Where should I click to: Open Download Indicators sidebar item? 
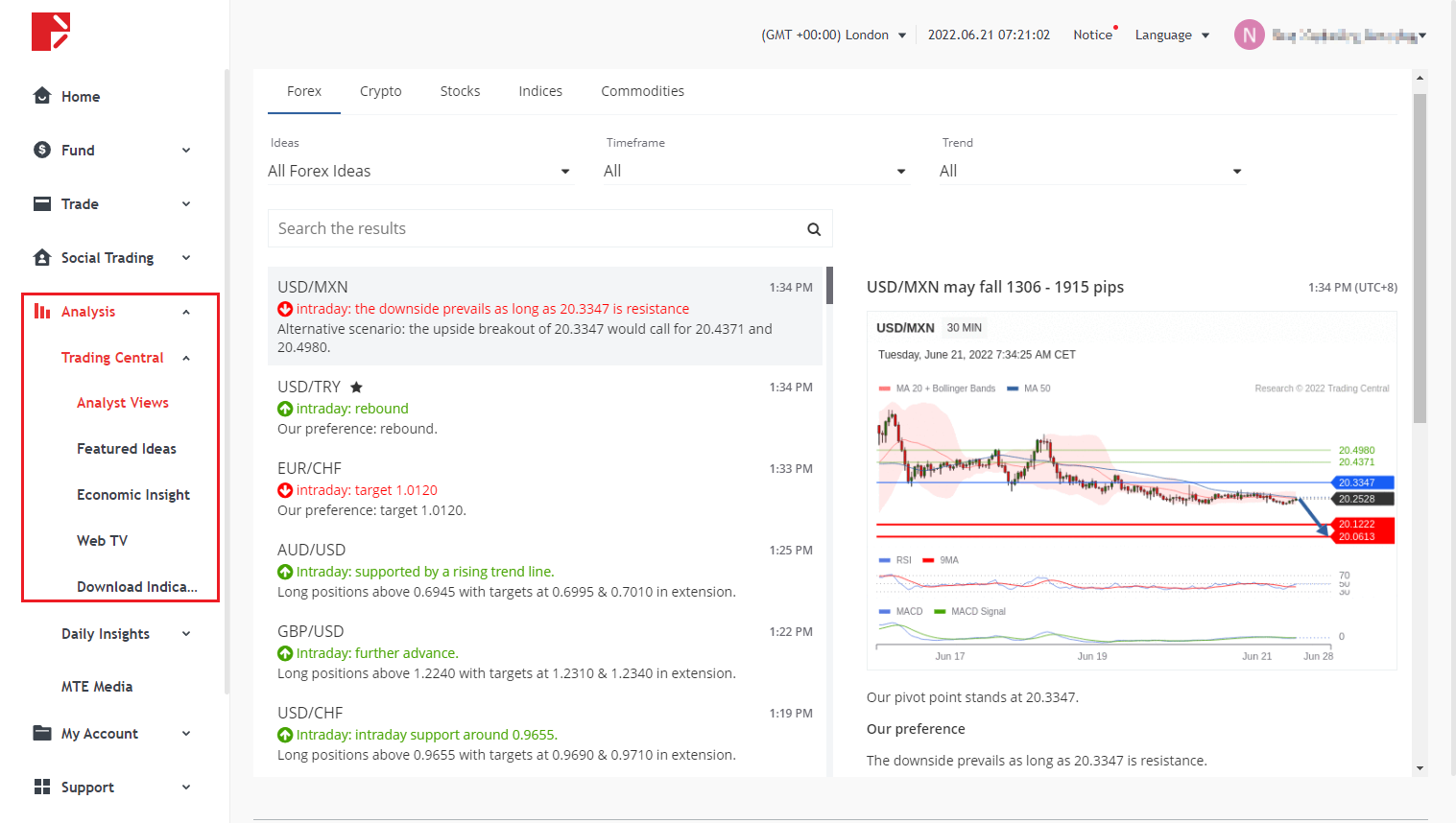coord(137,587)
